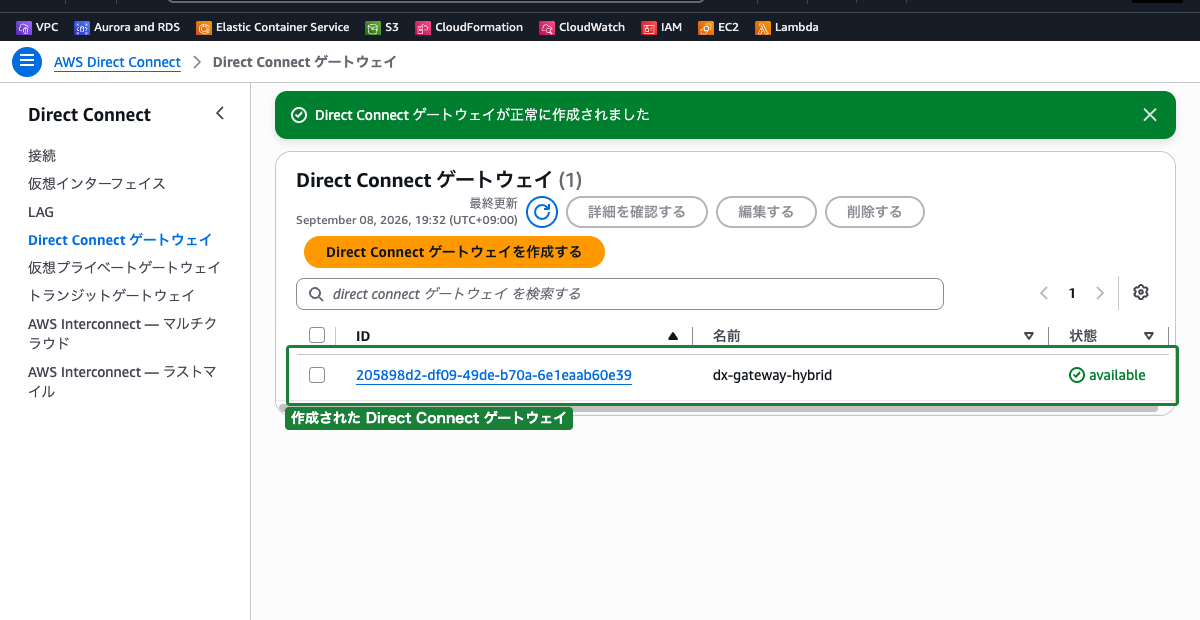The width and height of the screenshot is (1200, 620).
Task: Click the Direct Connect sidebar heading
Action: [x=89, y=115]
